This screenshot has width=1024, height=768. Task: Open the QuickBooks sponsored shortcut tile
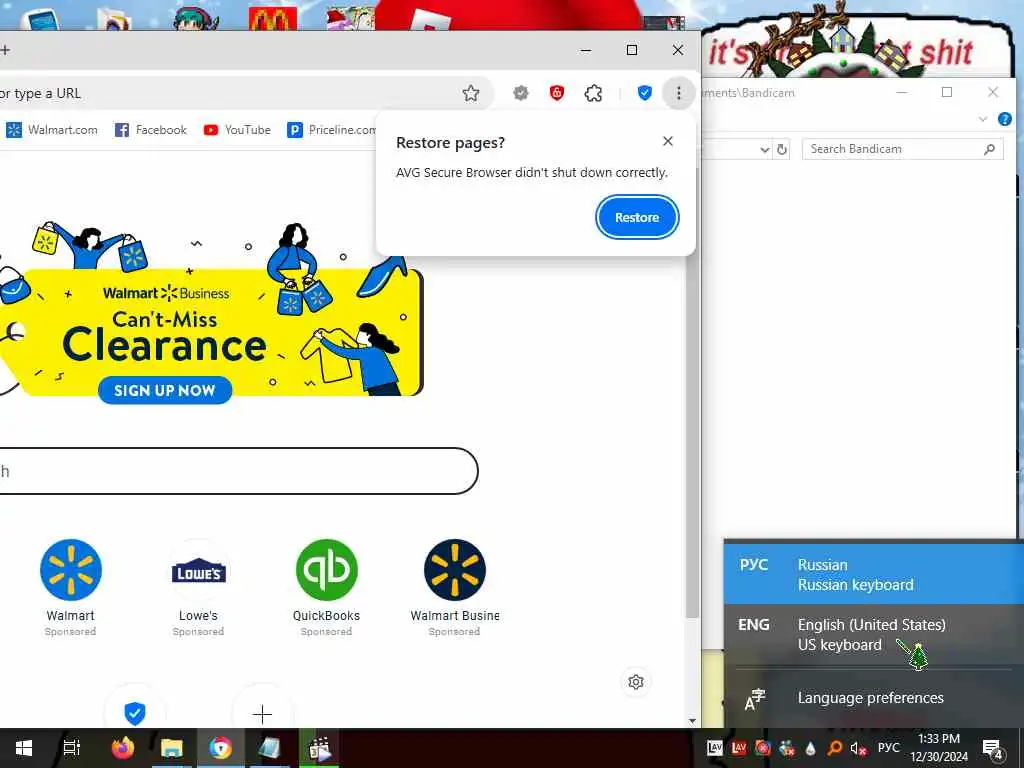327,587
